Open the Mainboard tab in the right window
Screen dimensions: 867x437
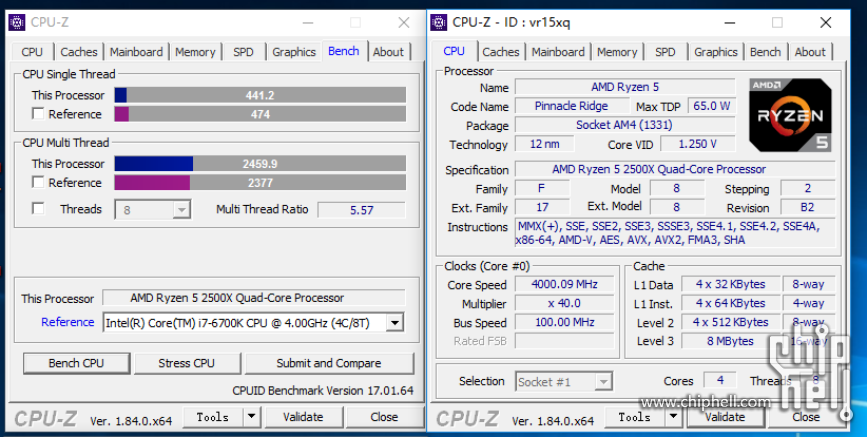click(558, 52)
